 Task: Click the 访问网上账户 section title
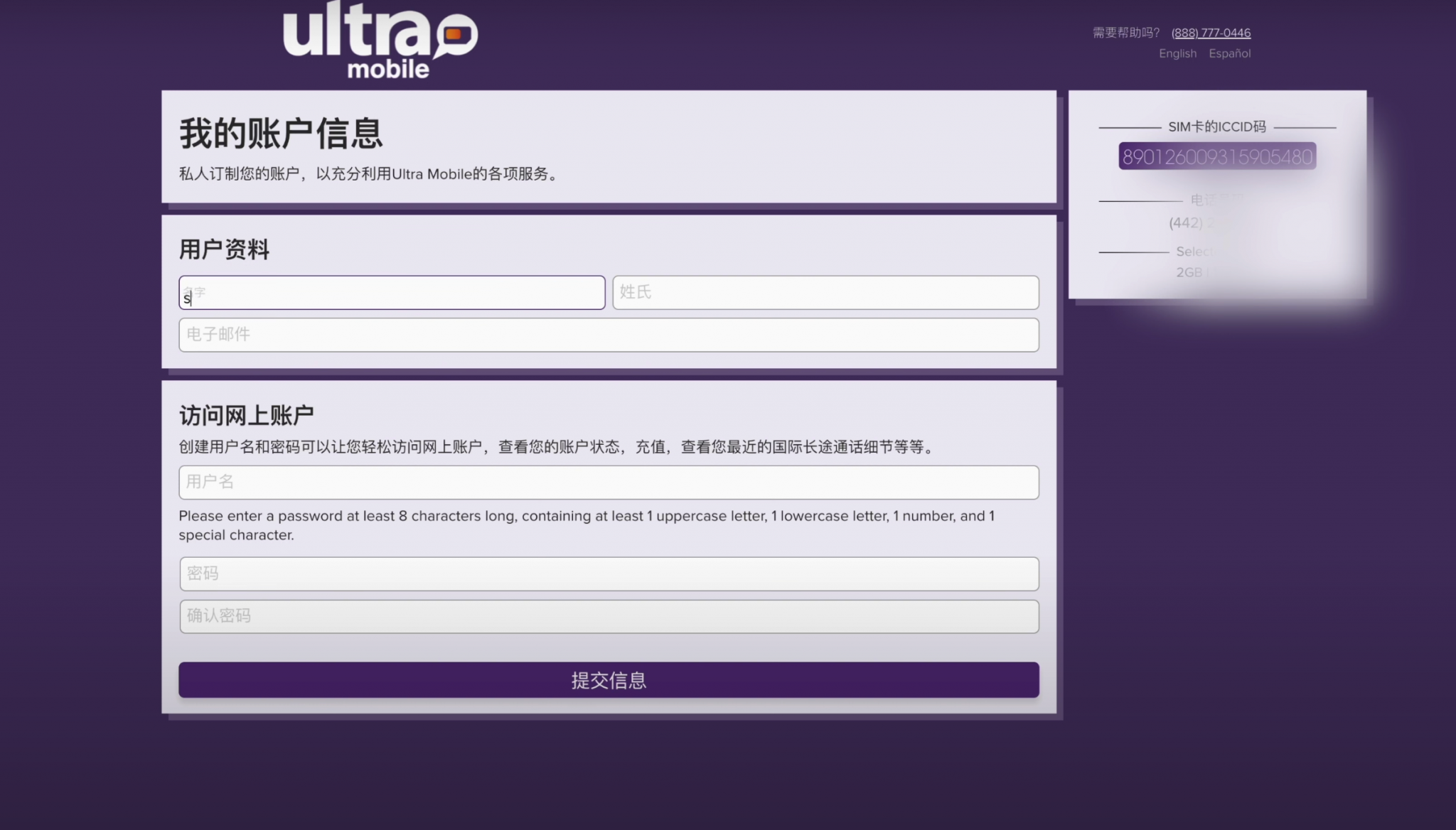pos(247,415)
